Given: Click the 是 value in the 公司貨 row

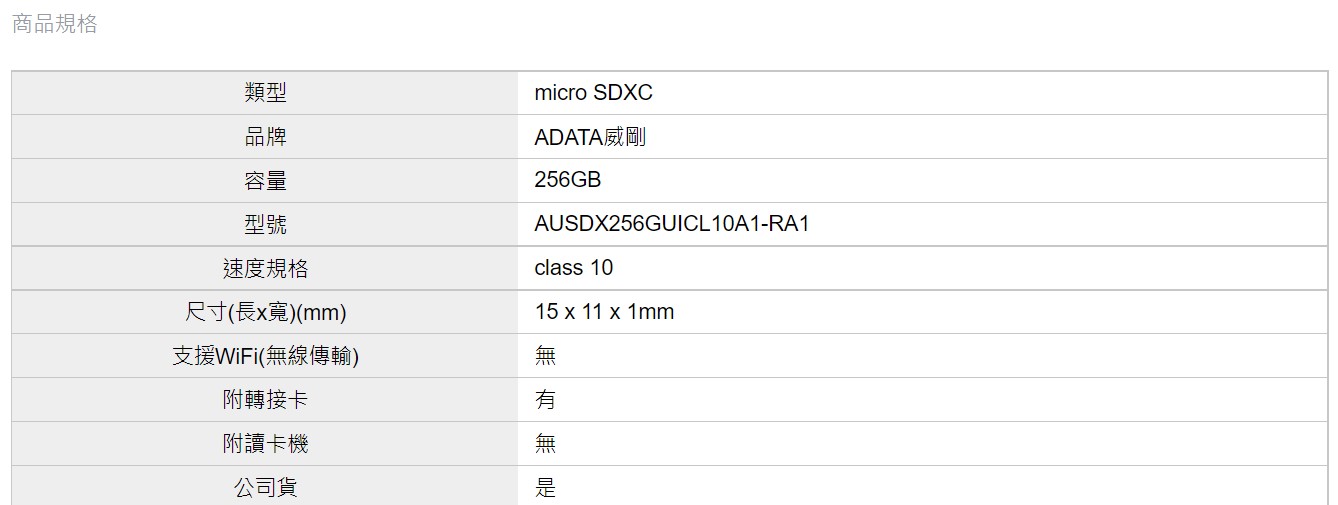Looking at the screenshot, I should pyautogui.click(x=546, y=488).
